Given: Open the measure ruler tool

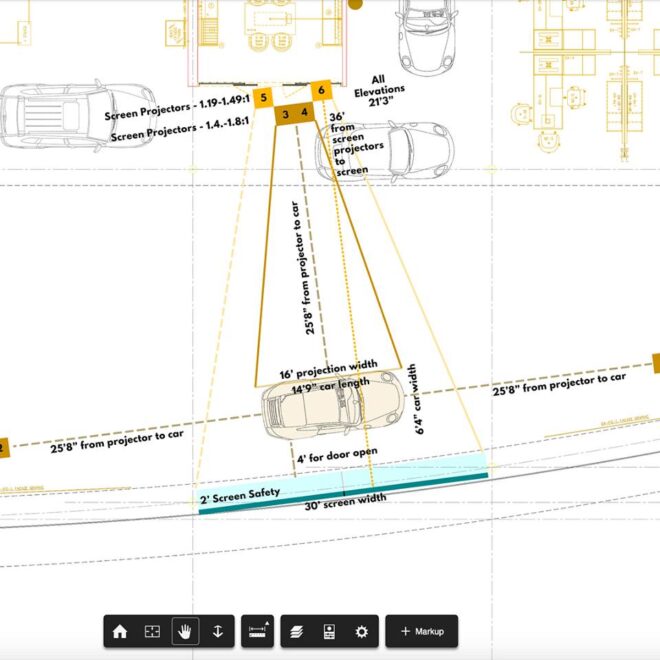Looking at the screenshot, I should (256, 632).
